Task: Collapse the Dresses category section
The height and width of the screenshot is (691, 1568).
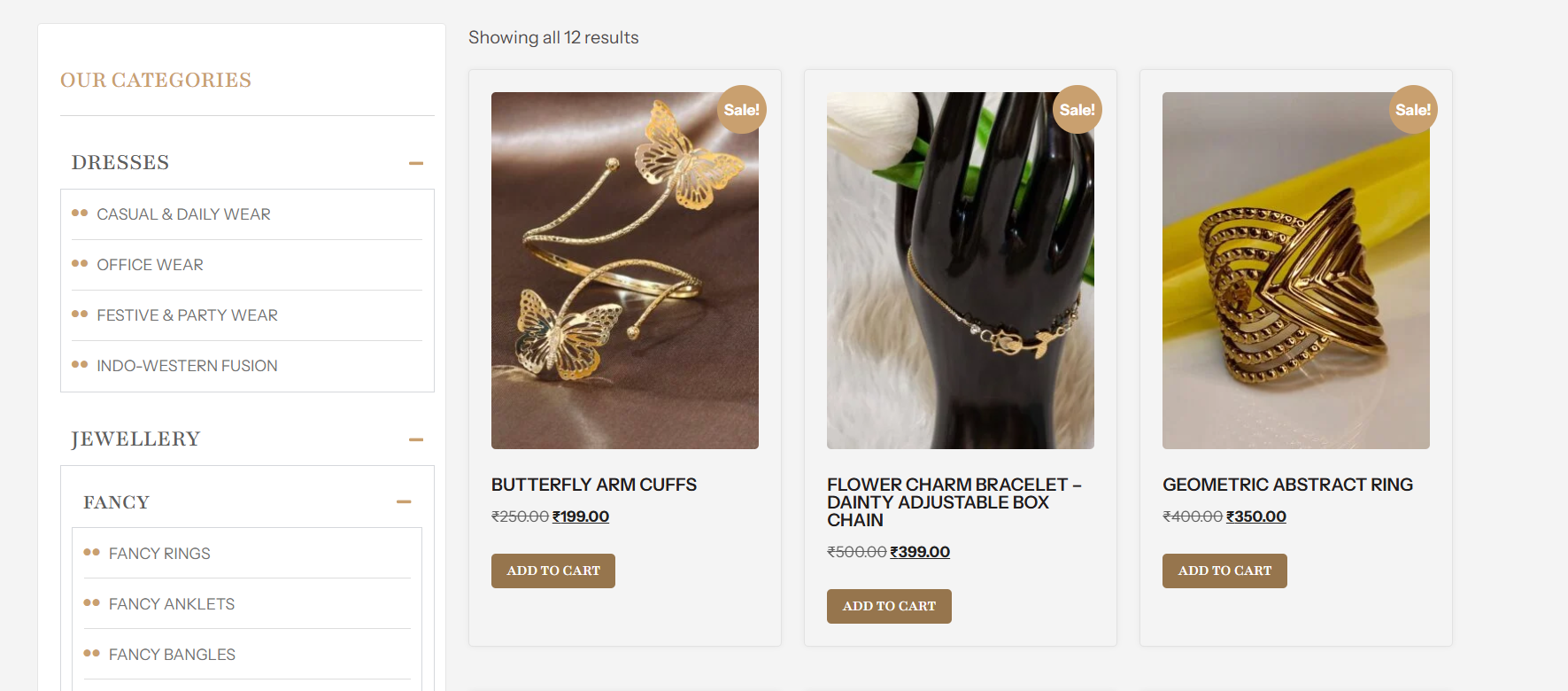Action: [x=416, y=163]
